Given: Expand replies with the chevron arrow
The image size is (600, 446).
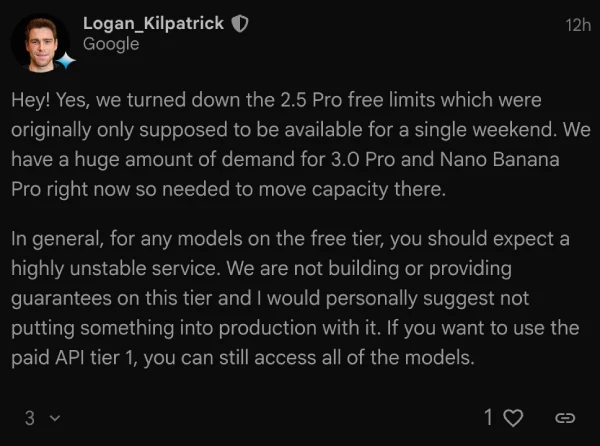Looking at the screenshot, I should [54, 418].
